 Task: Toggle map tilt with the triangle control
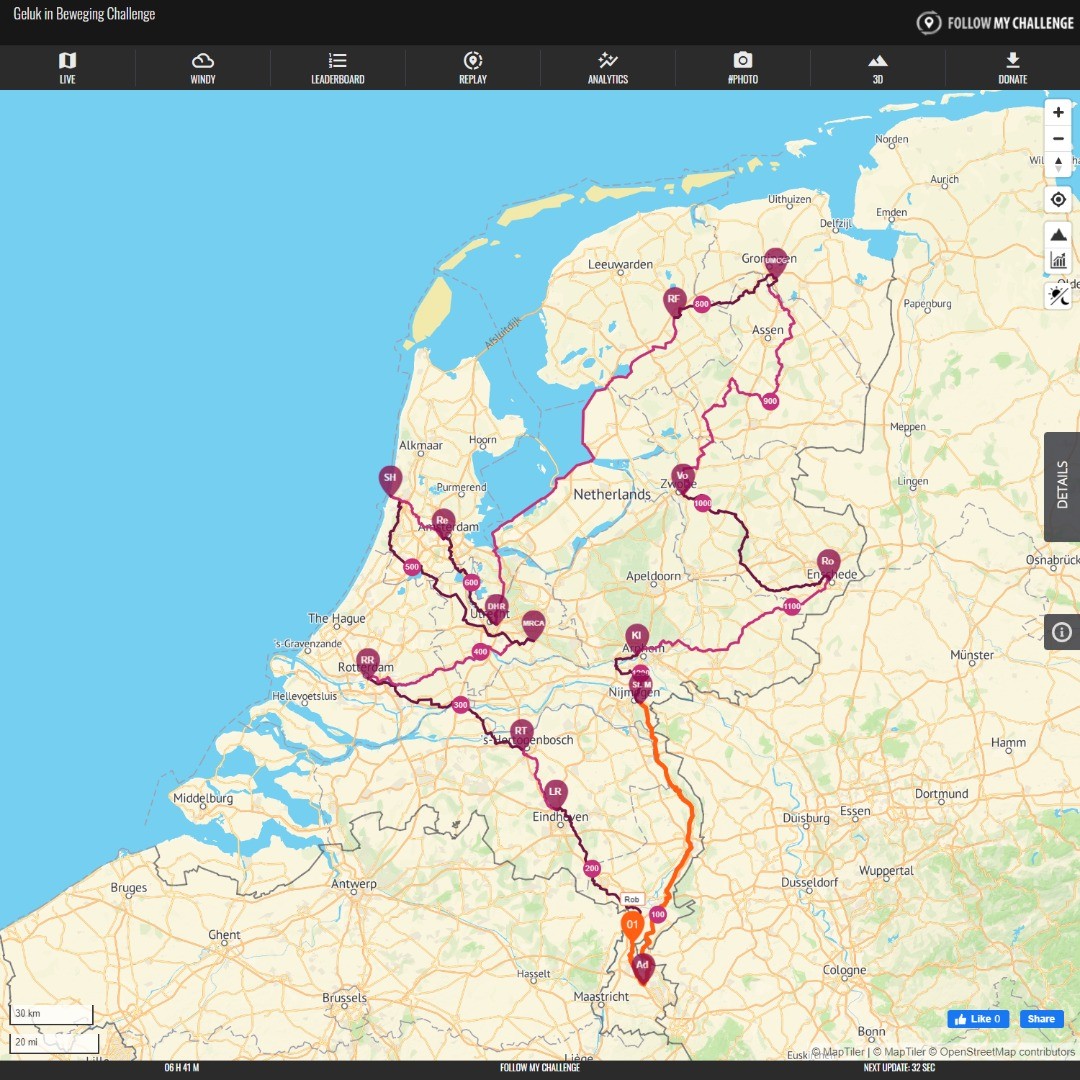(1058, 165)
